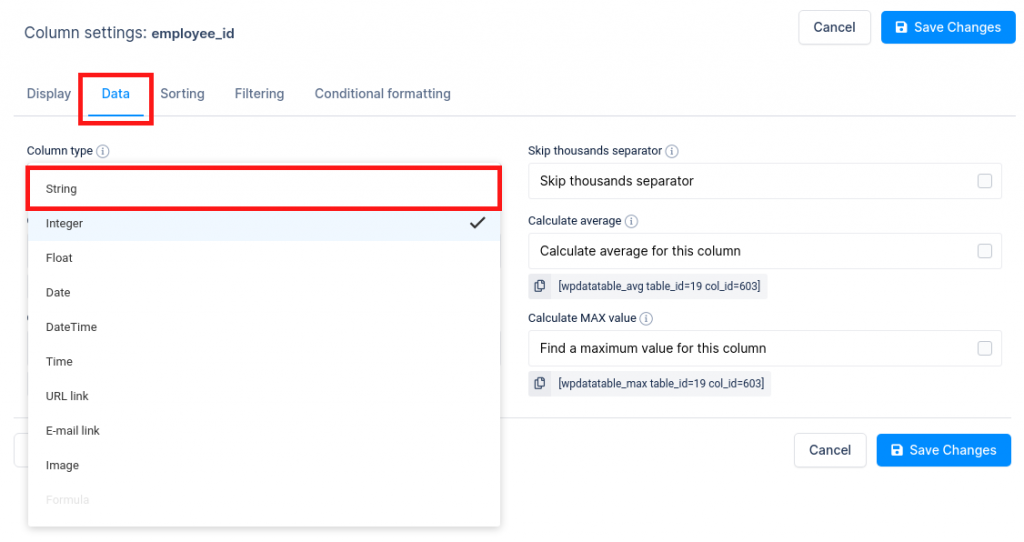Click the wpdatatable_avg shortcode text
This screenshot has width=1024, height=542.
pos(659,286)
